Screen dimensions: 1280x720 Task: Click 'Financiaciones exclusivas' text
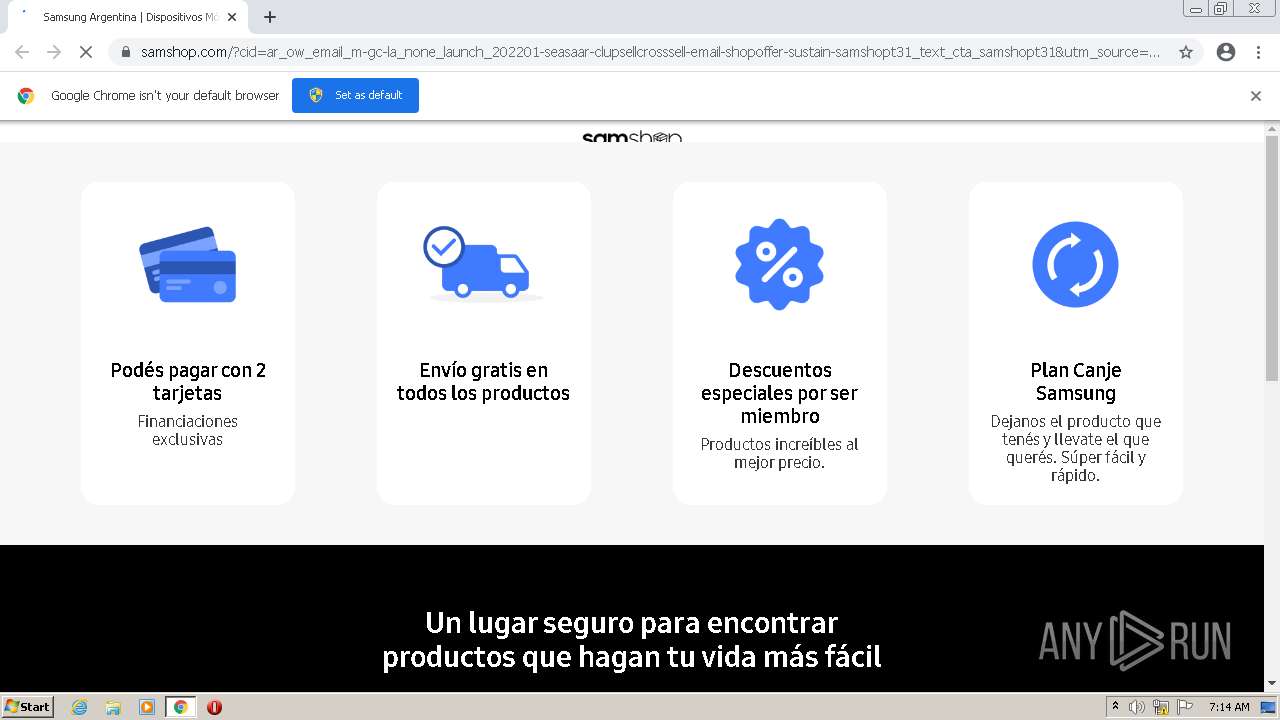click(x=188, y=430)
